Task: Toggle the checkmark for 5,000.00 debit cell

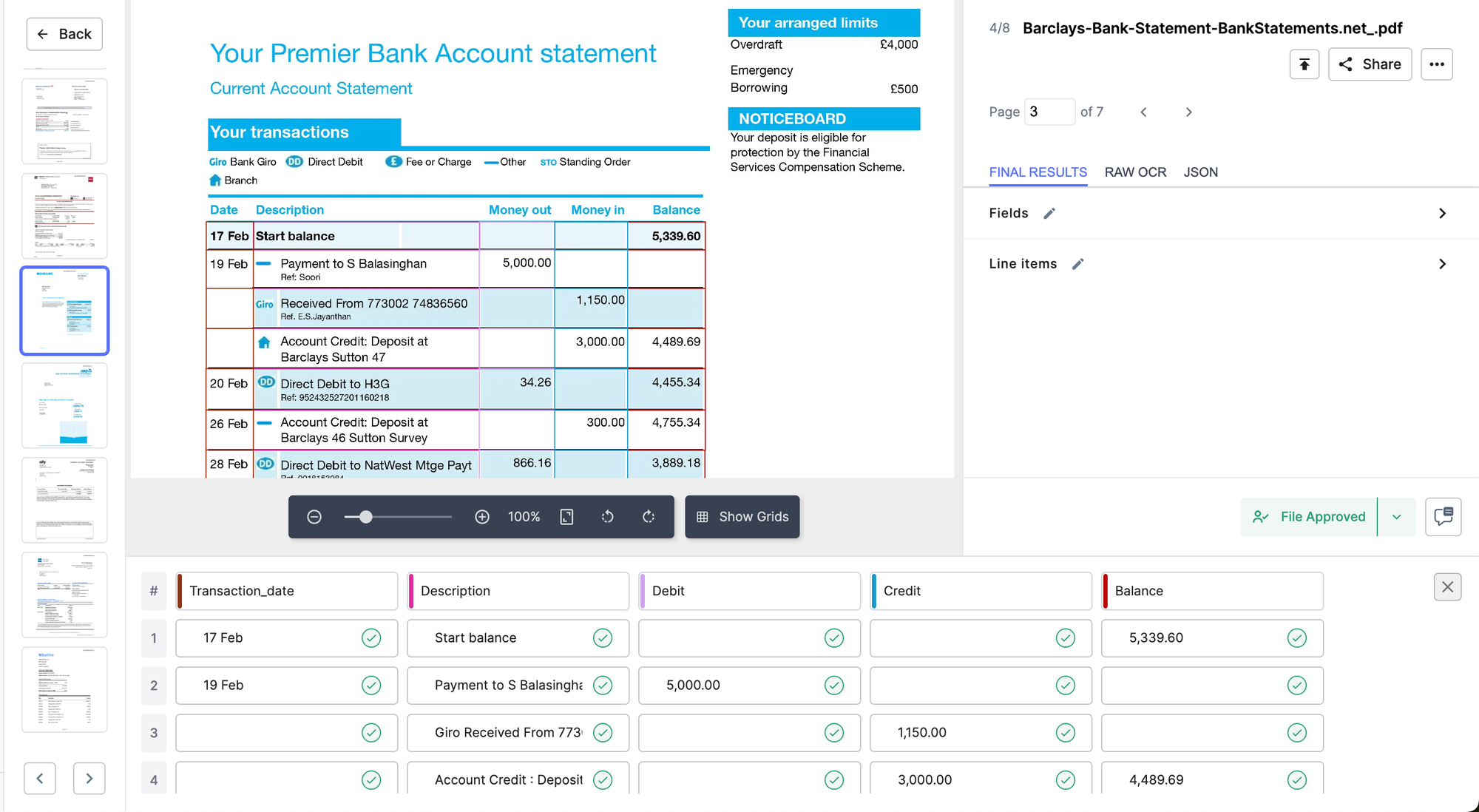Action: tap(834, 686)
